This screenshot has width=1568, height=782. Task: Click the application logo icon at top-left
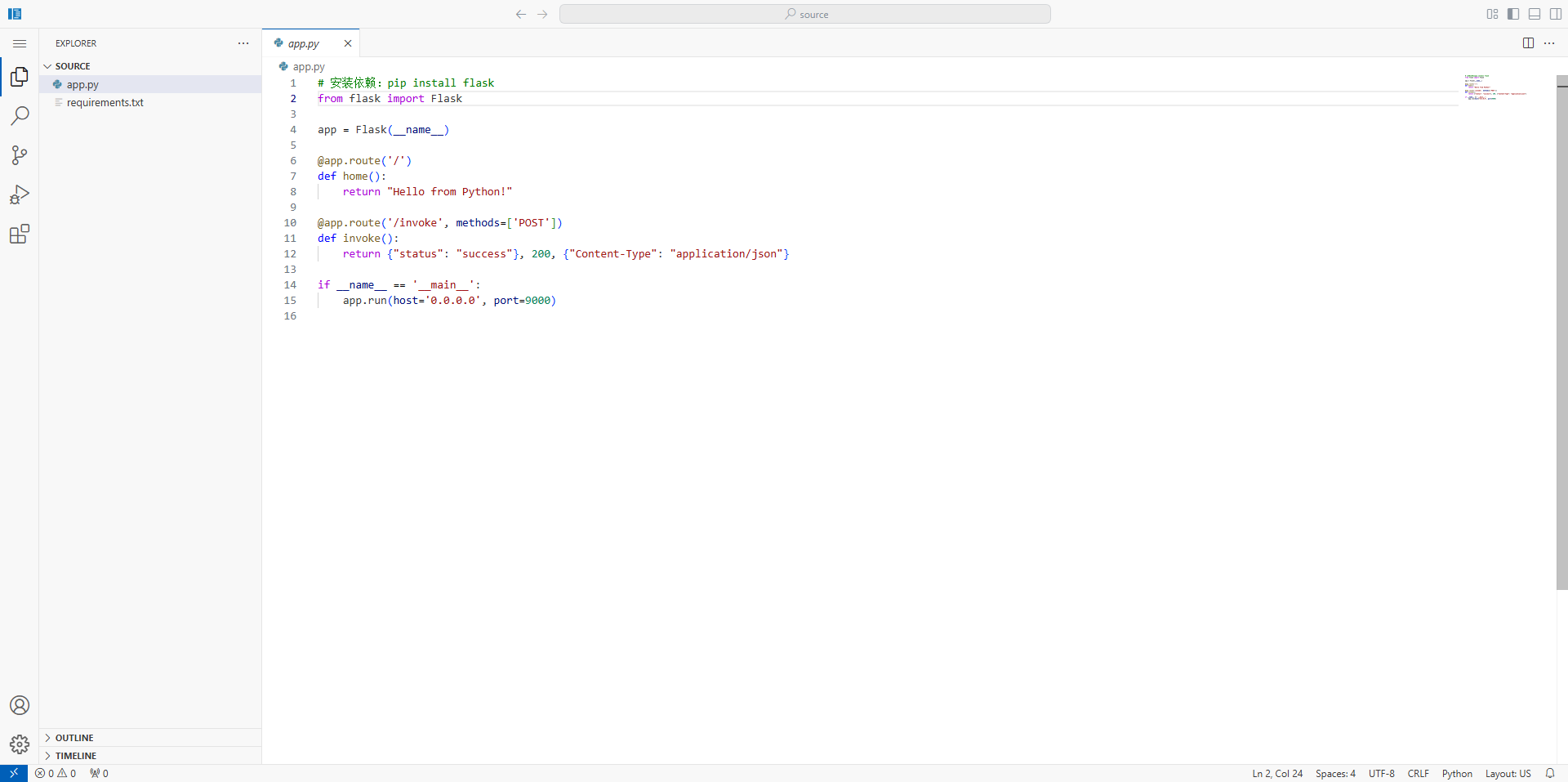click(x=15, y=14)
